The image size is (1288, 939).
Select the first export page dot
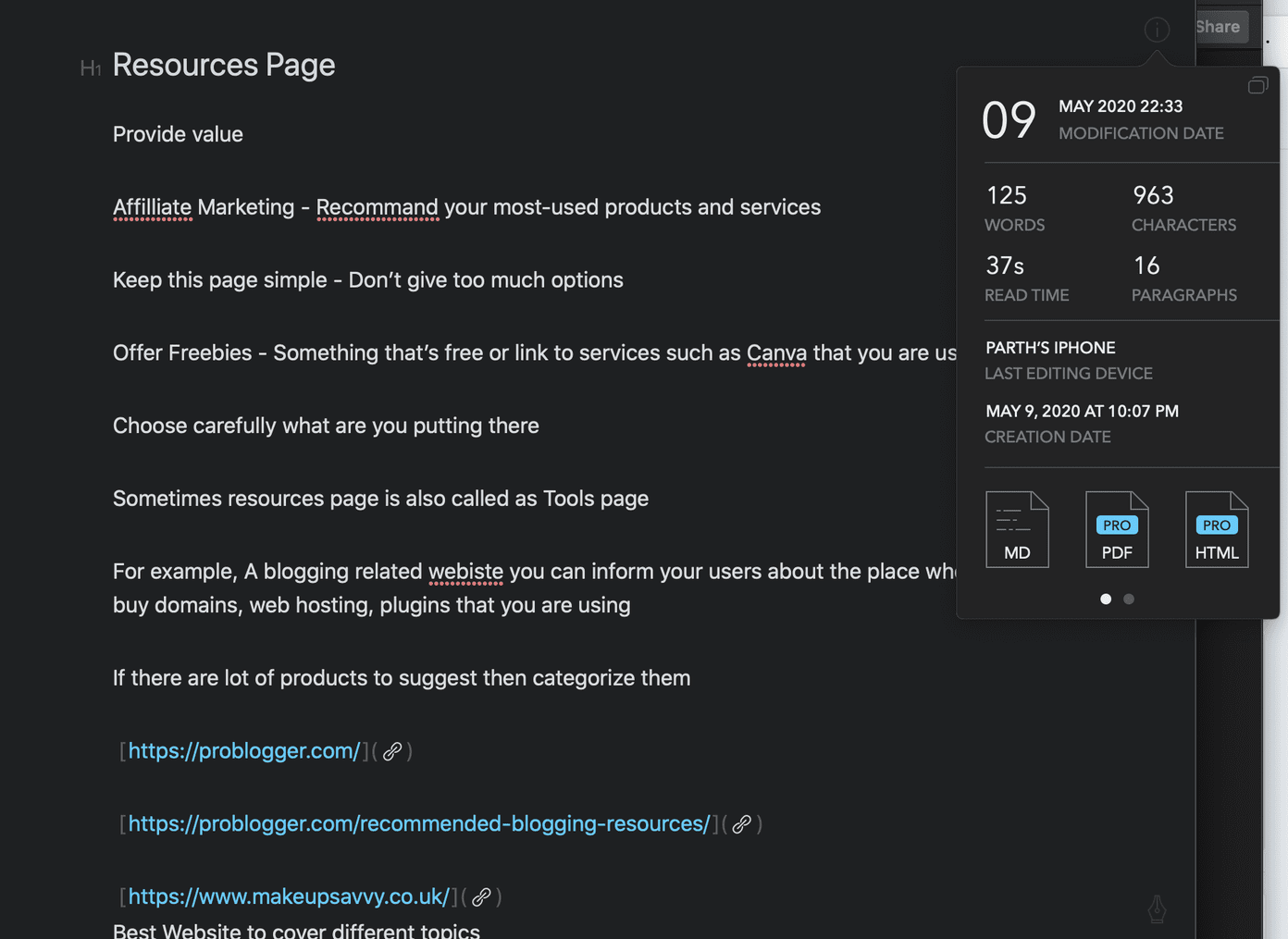point(1106,599)
